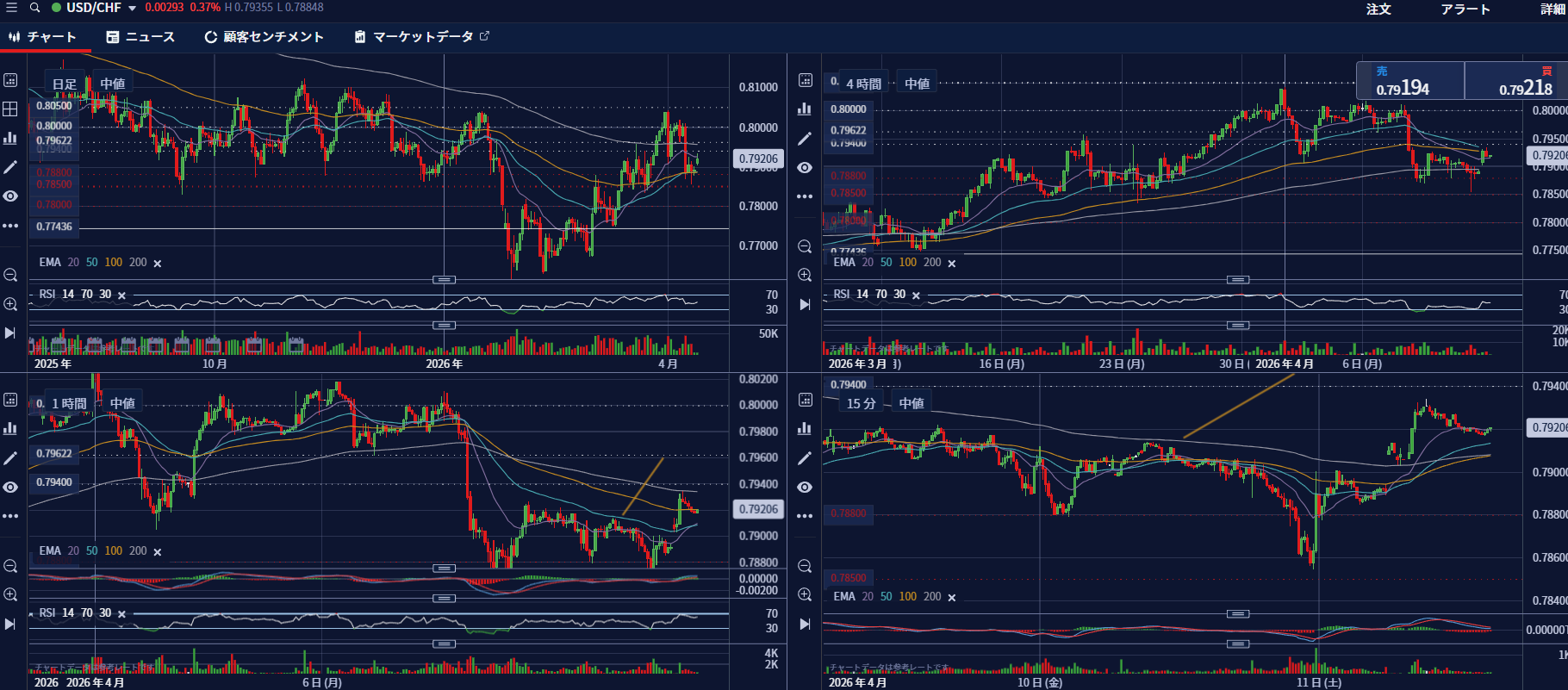This screenshot has width=1568, height=690.
Task: Open more options on the daily chart
Action: (x=10, y=226)
